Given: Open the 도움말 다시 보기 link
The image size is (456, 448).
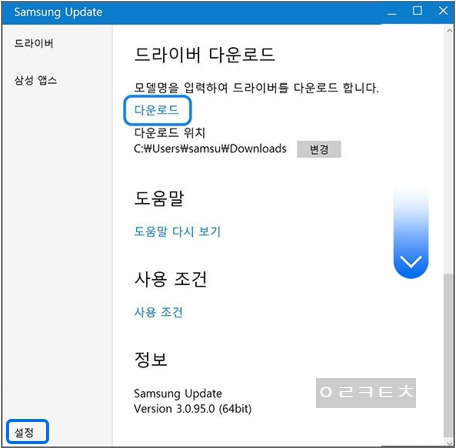Looking at the screenshot, I should pyautogui.click(x=177, y=231).
